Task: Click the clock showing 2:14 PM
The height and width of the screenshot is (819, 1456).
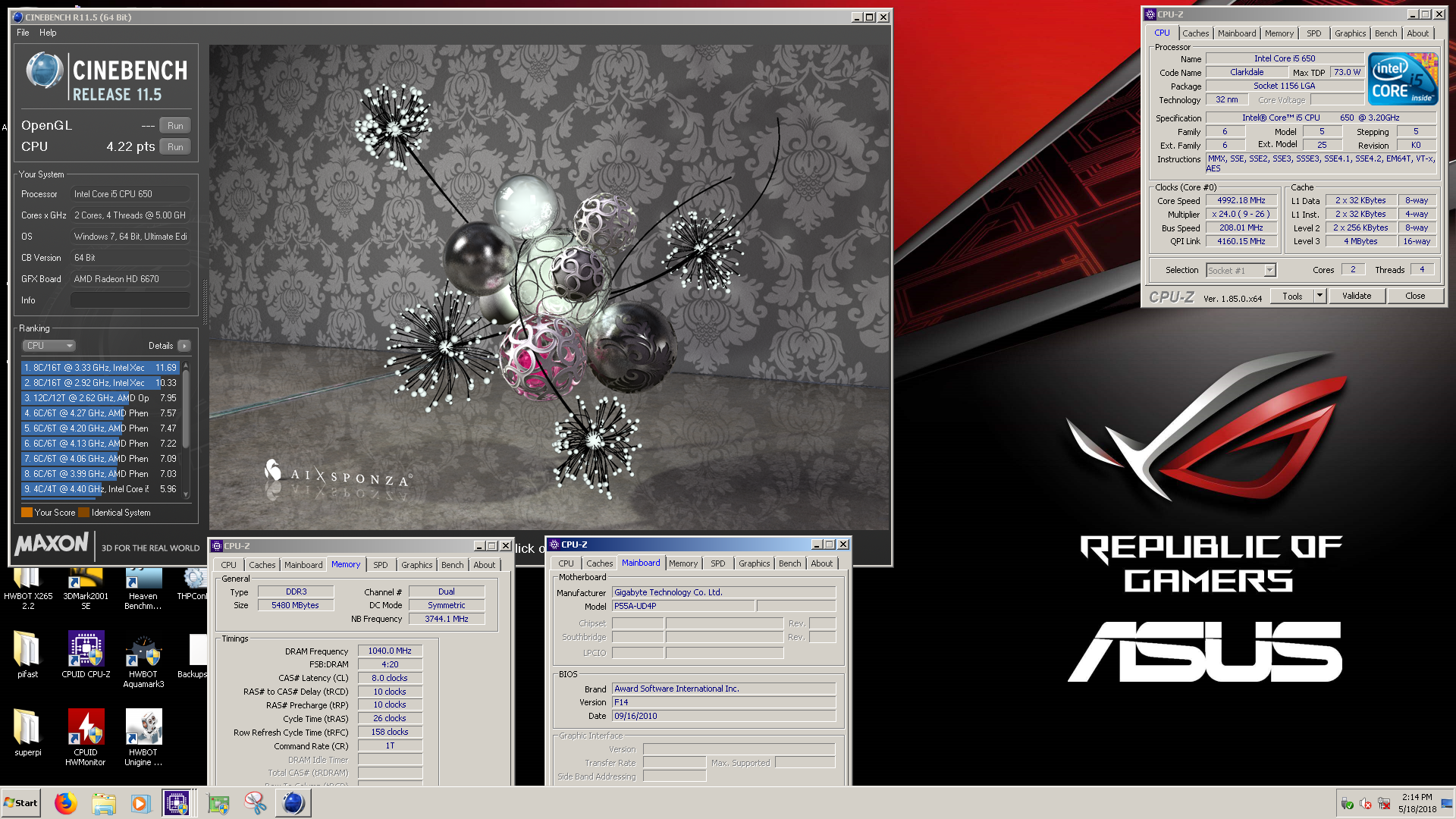Action: click(x=1417, y=803)
